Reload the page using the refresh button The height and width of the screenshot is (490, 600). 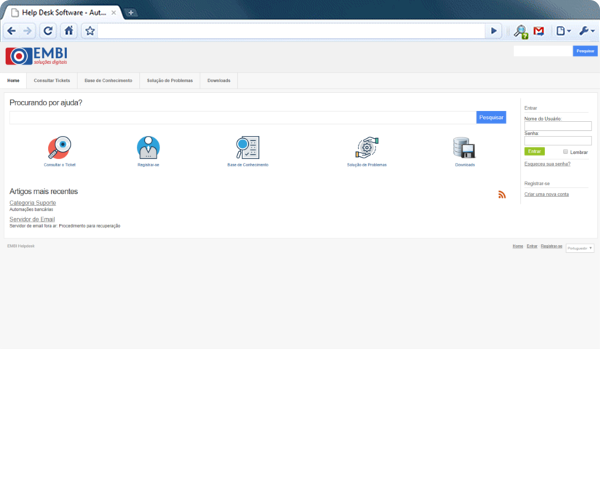coord(48,31)
